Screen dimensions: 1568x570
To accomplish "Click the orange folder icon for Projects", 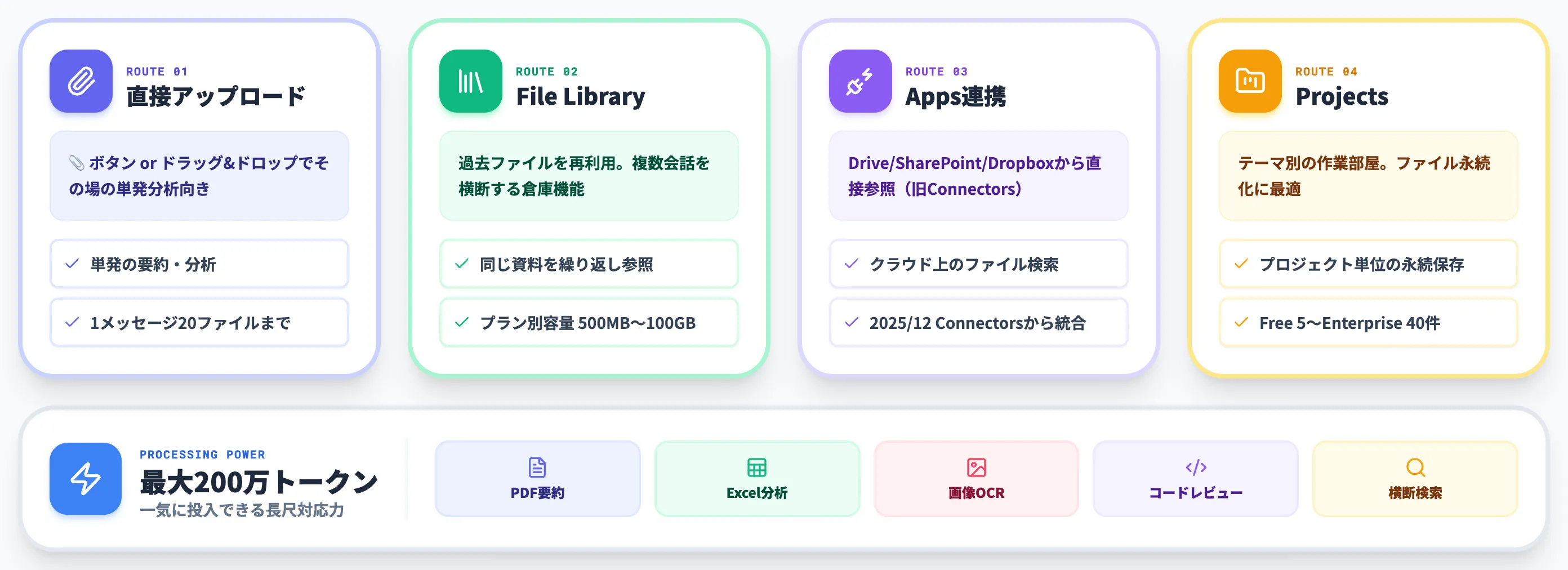I will tap(1250, 81).
